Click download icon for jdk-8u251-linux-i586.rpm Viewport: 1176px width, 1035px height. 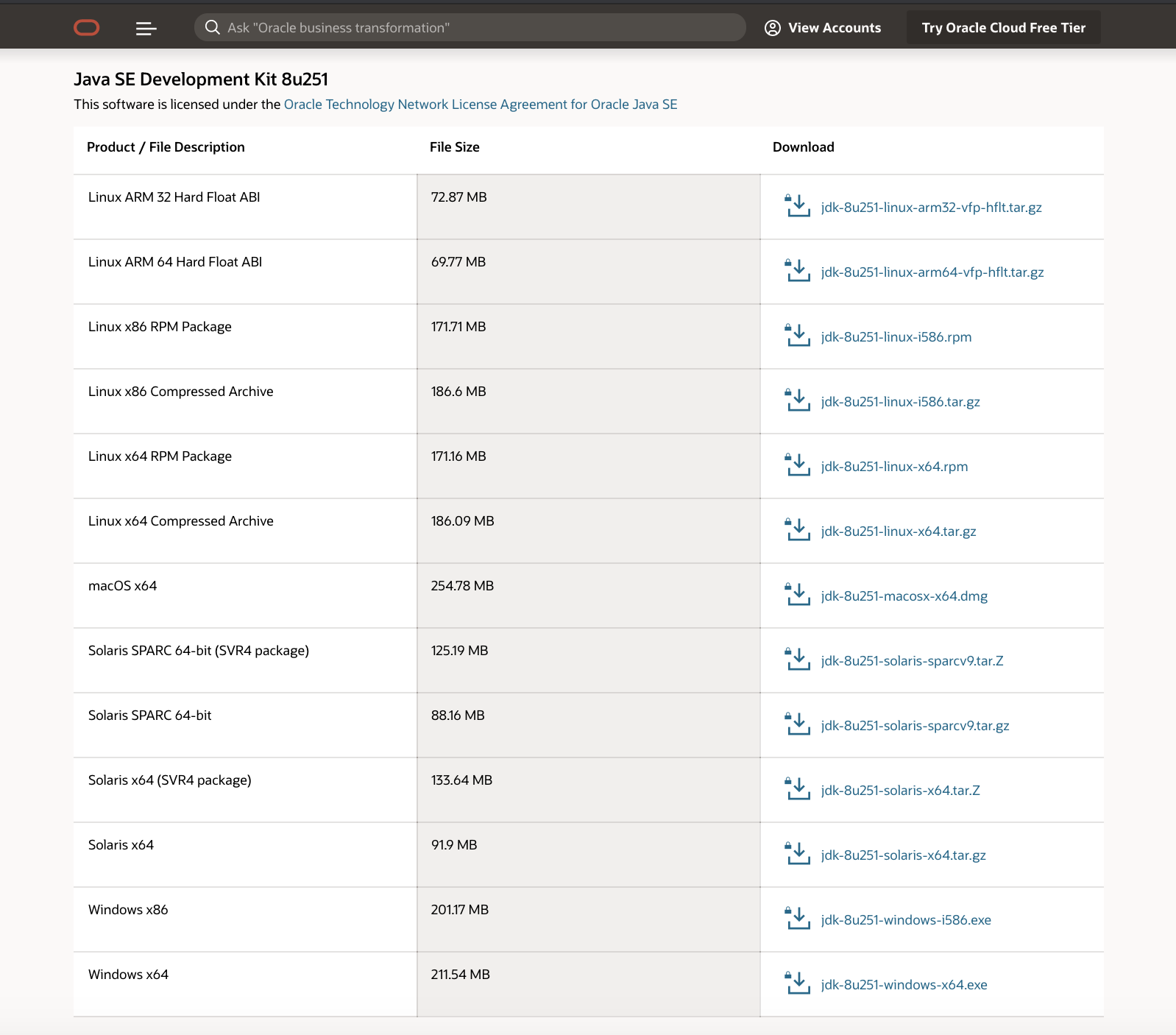(798, 336)
